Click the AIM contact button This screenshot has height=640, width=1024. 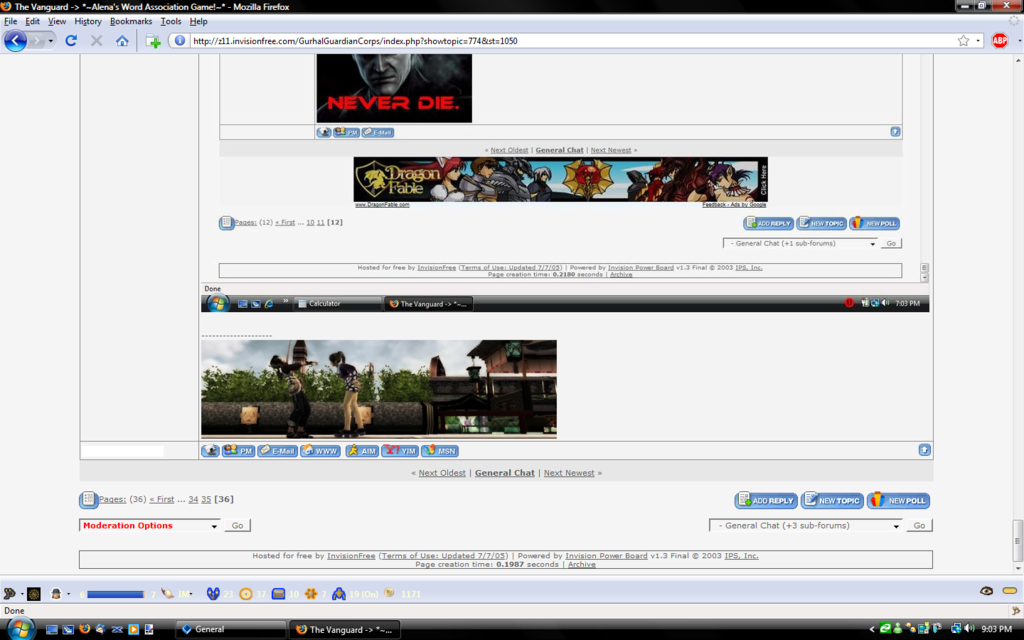(362, 451)
